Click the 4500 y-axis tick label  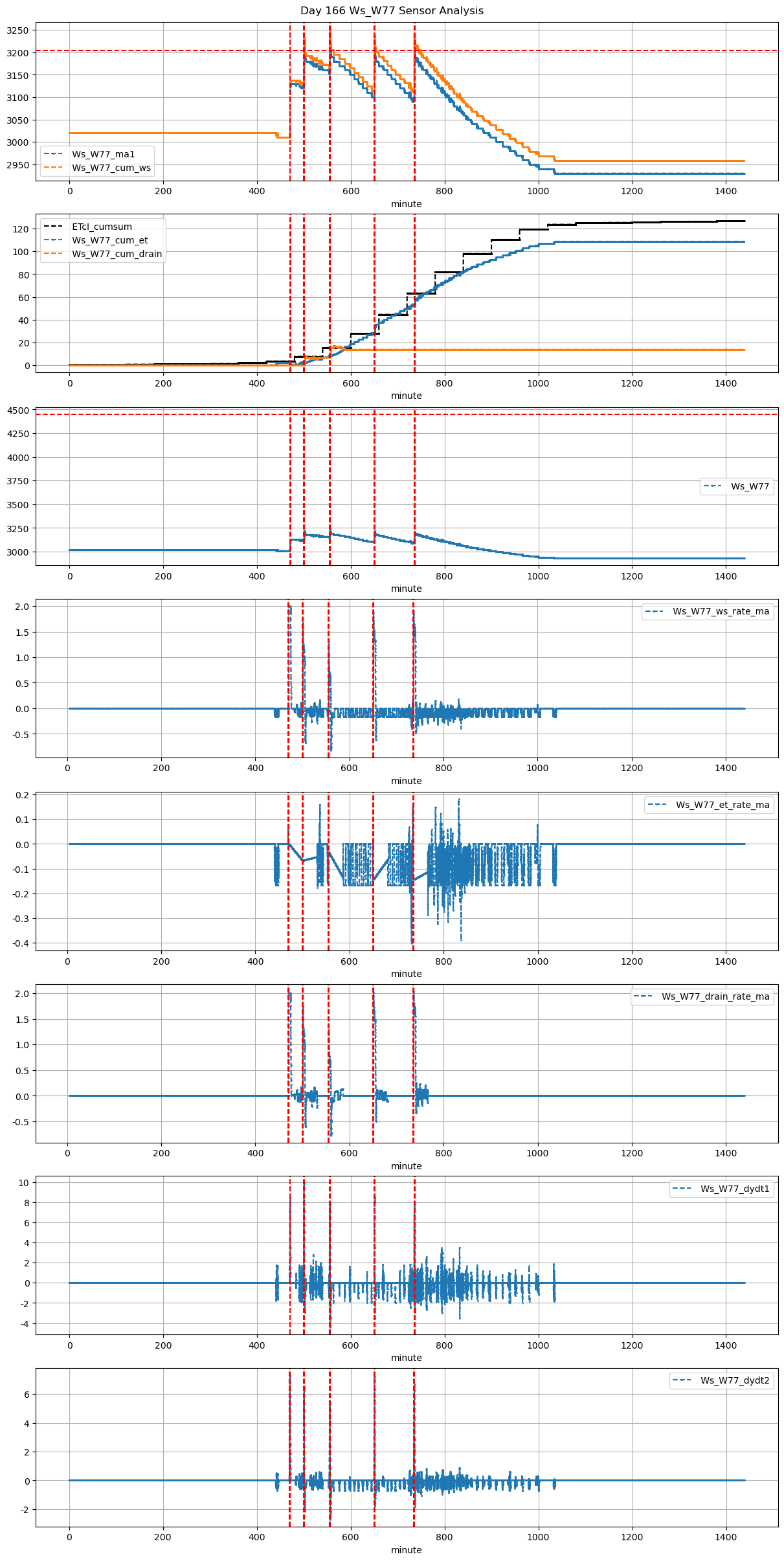(x=17, y=410)
